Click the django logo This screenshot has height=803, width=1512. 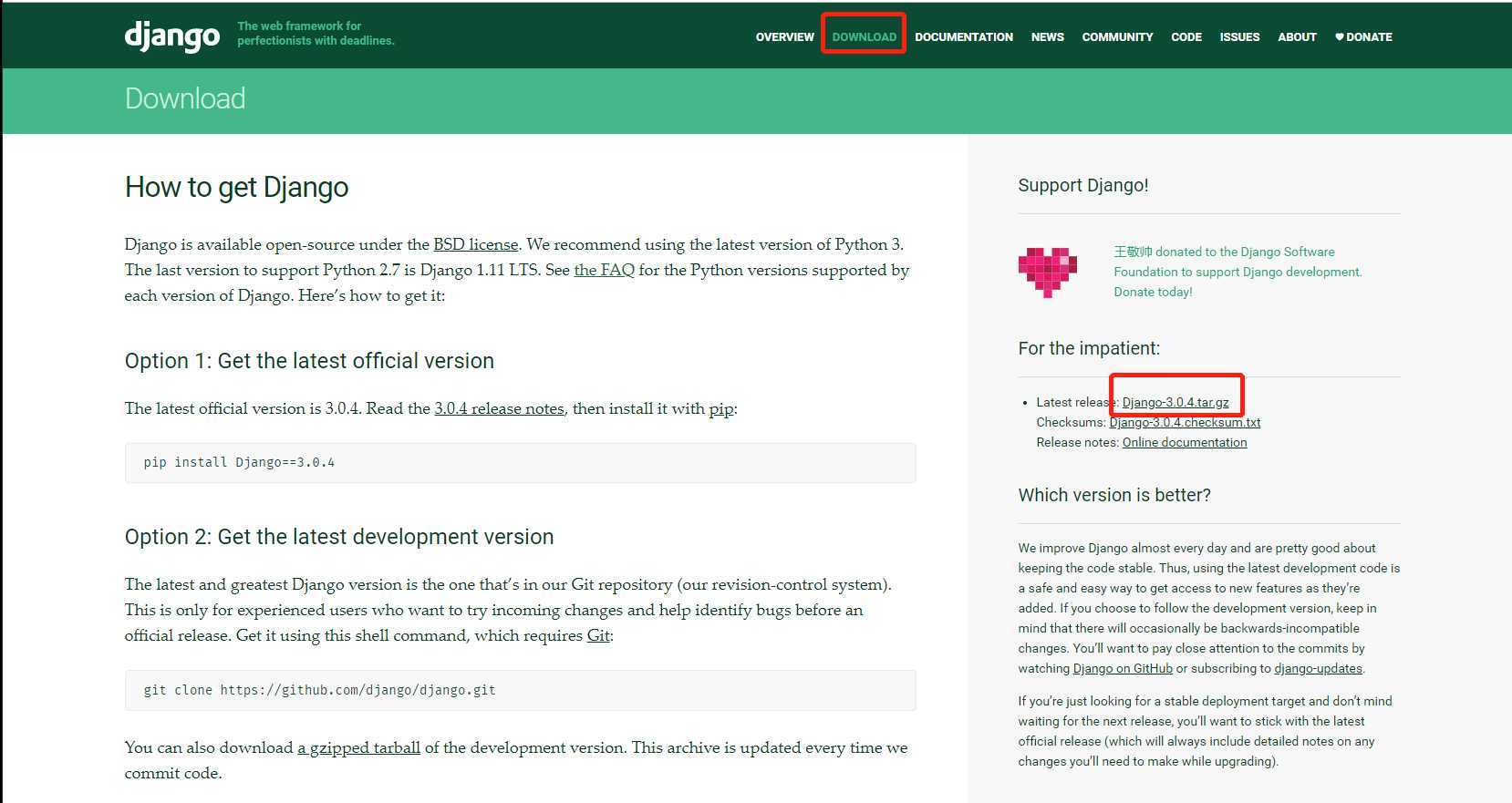(x=172, y=36)
